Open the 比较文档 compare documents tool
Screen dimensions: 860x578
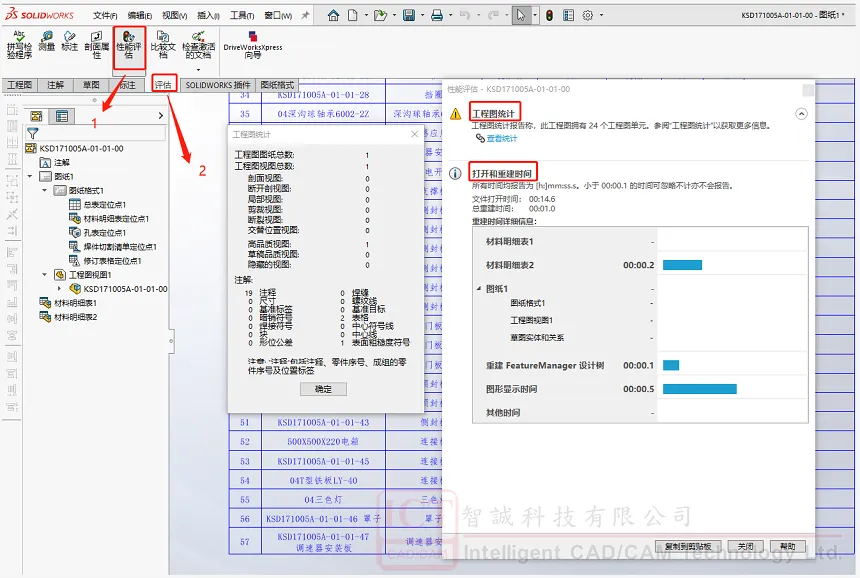click(x=163, y=44)
